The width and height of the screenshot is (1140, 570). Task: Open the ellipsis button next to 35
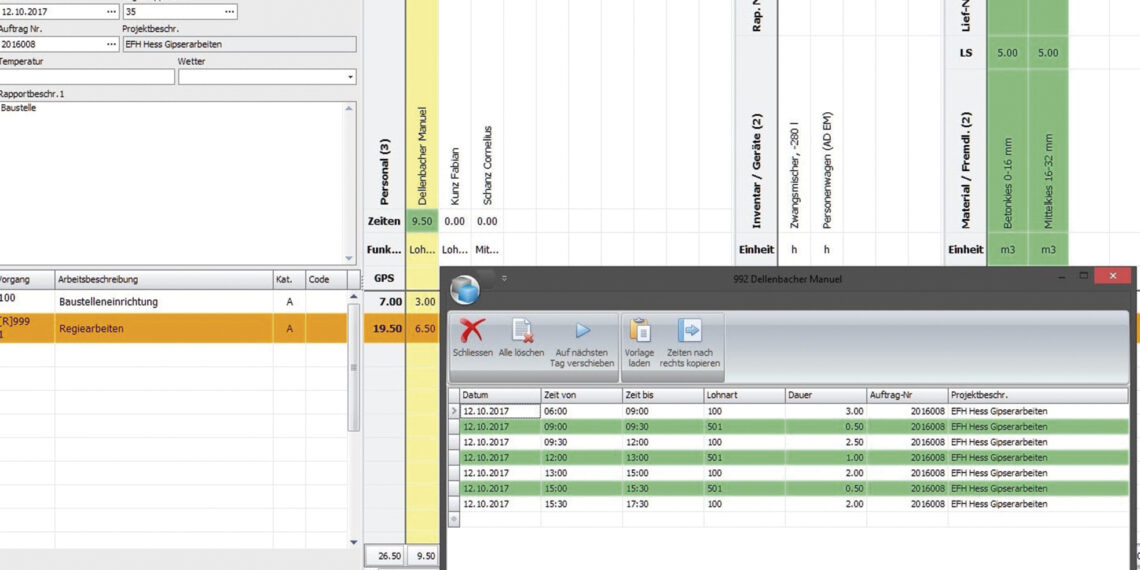(230, 12)
